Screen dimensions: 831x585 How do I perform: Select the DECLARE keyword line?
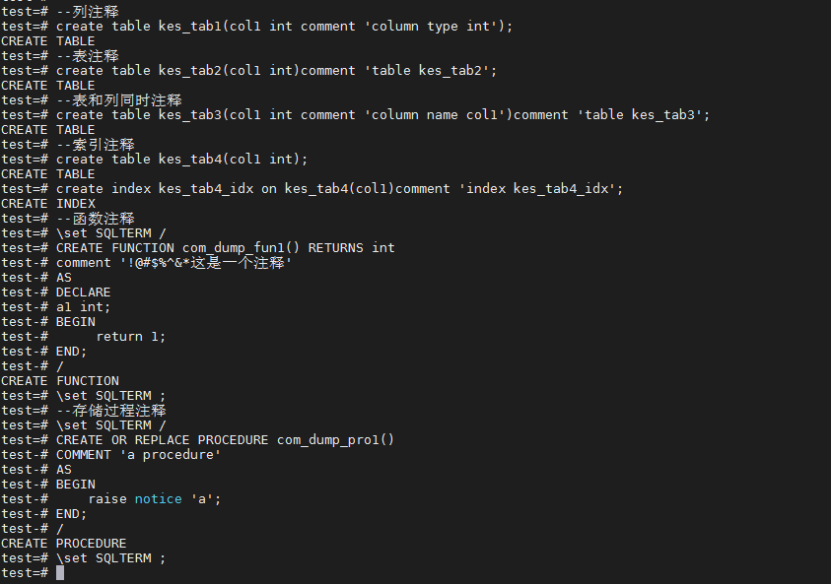(x=83, y=293)
